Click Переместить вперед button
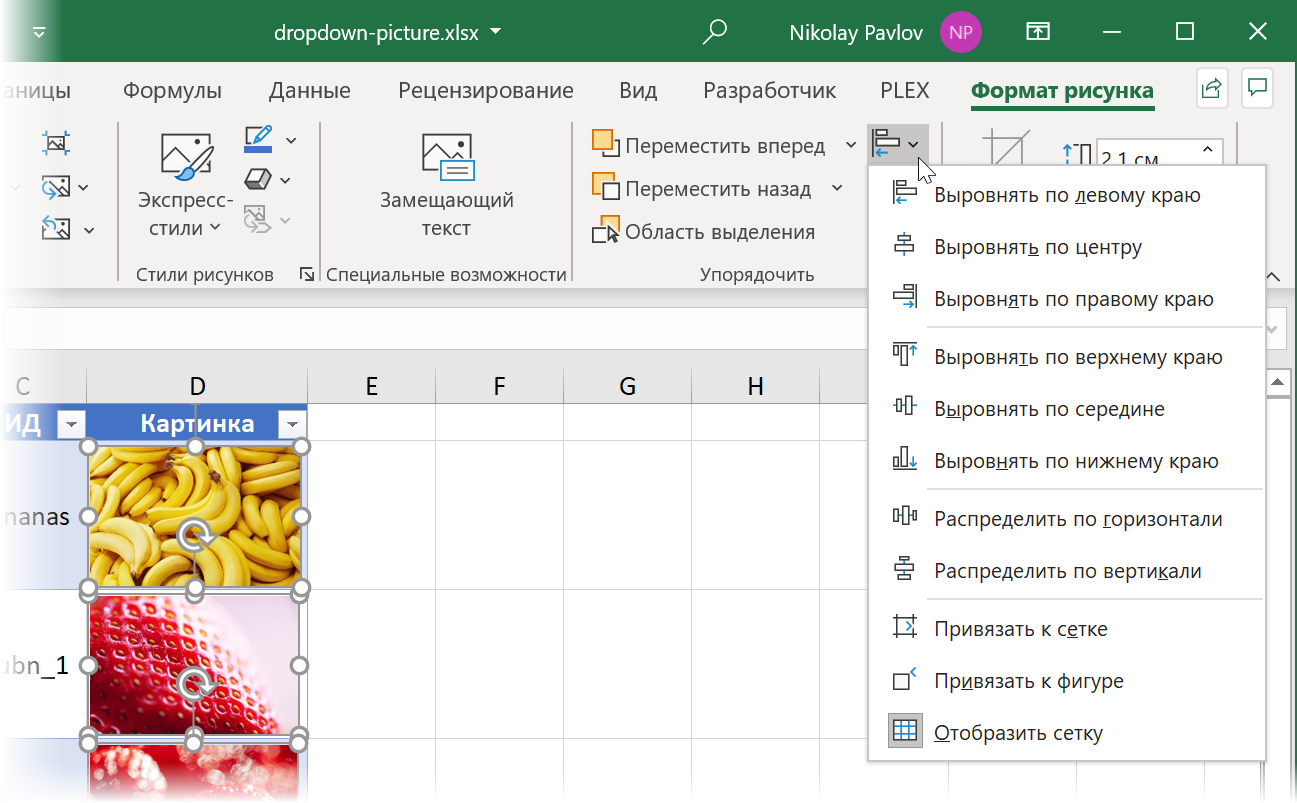 point(709,146)
